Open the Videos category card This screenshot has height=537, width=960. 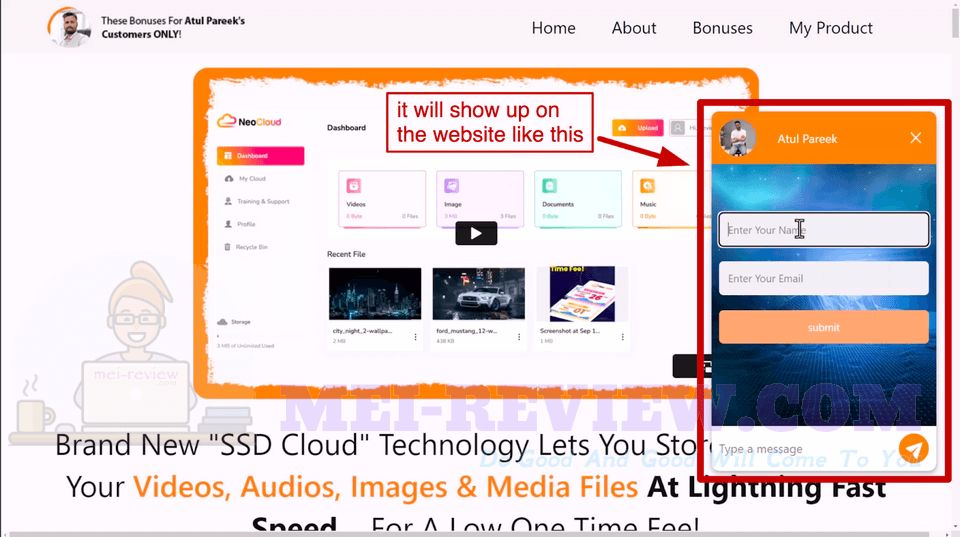coord(382,199)
